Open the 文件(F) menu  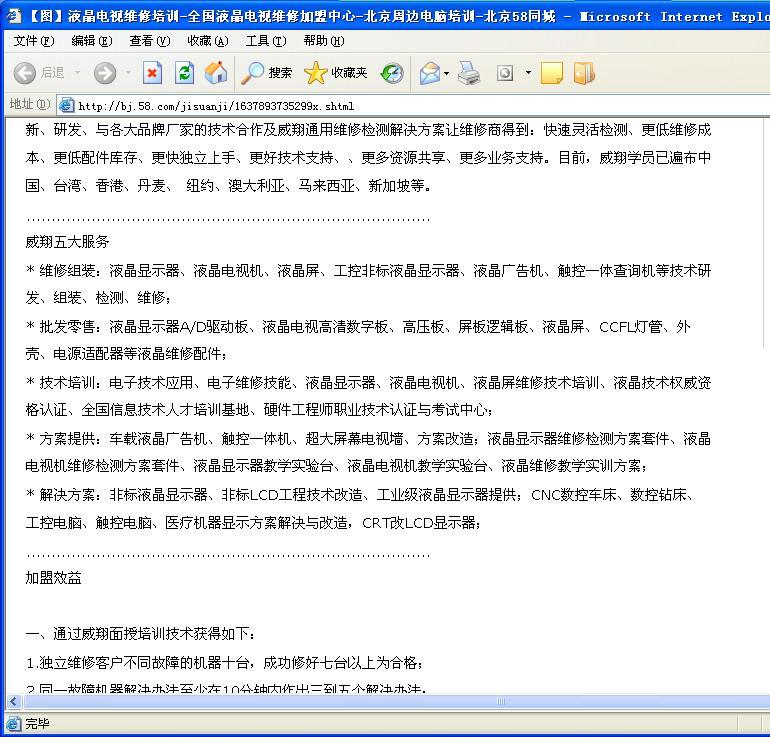pyautogui.click(x=34, y=41)
